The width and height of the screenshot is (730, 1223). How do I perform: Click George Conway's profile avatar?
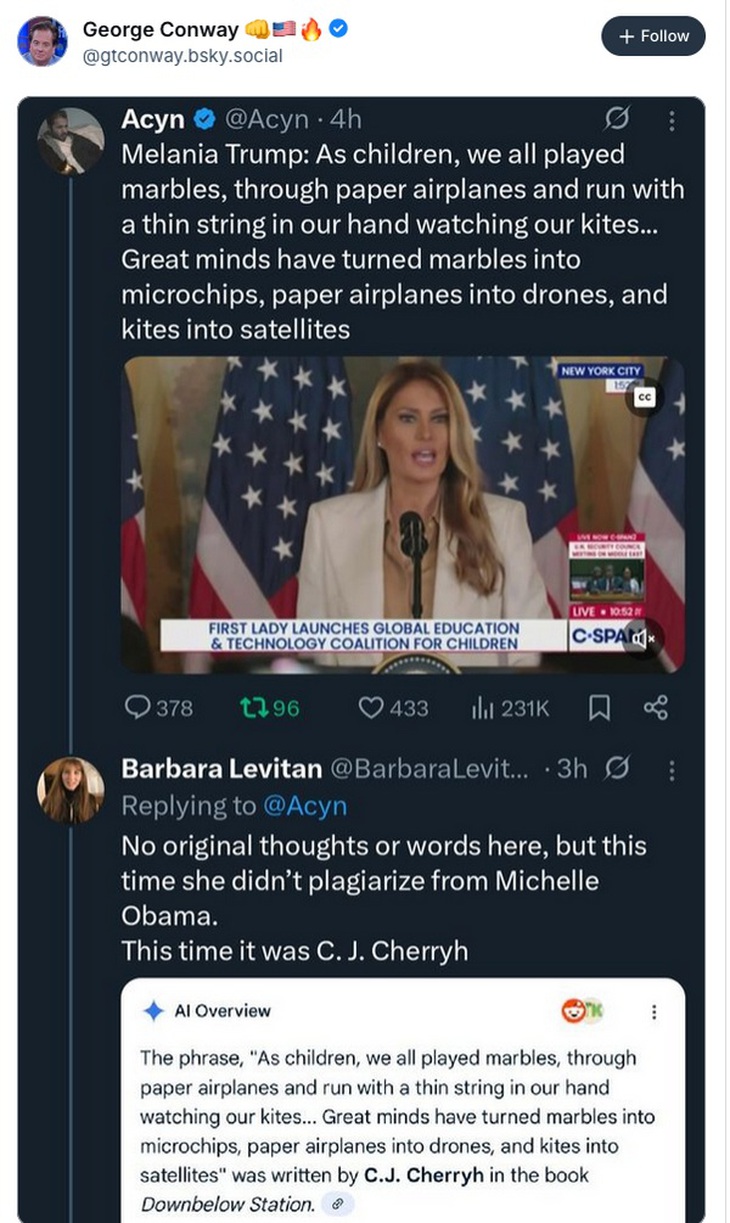point(44,41)
